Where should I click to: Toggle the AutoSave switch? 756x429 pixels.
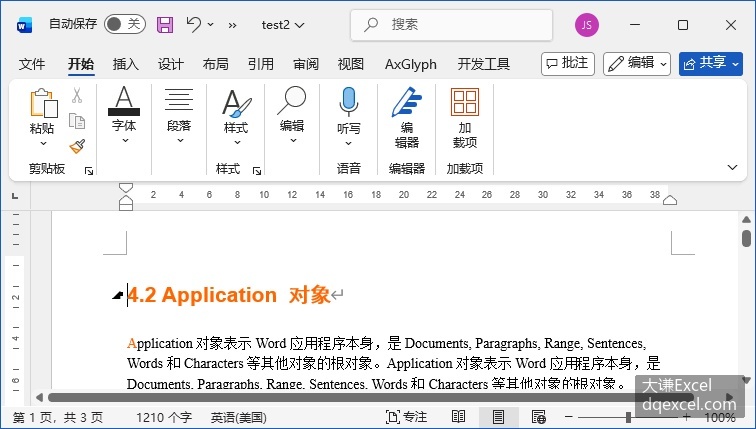click(x=124, y=24)
